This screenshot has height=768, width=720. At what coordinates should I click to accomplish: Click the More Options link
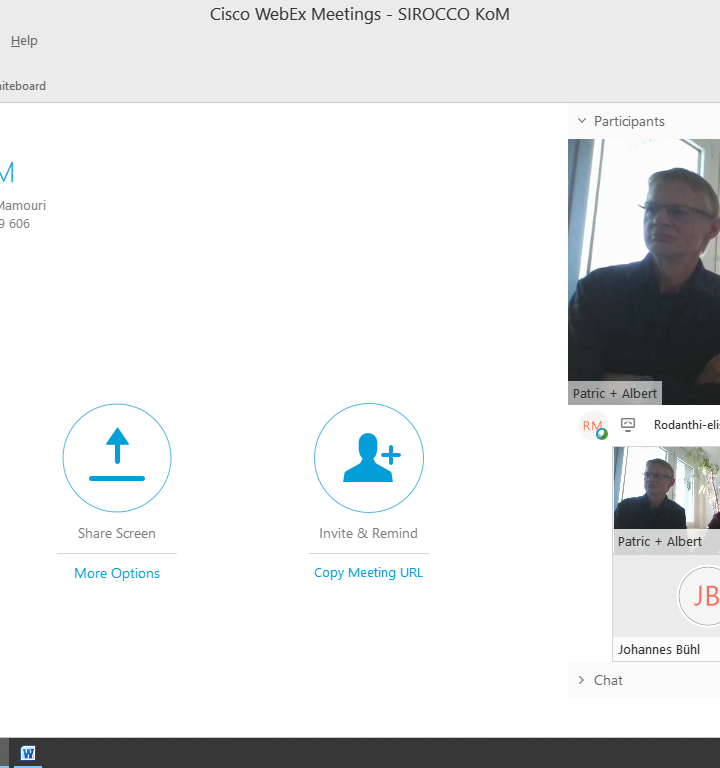tap(117, 573)
